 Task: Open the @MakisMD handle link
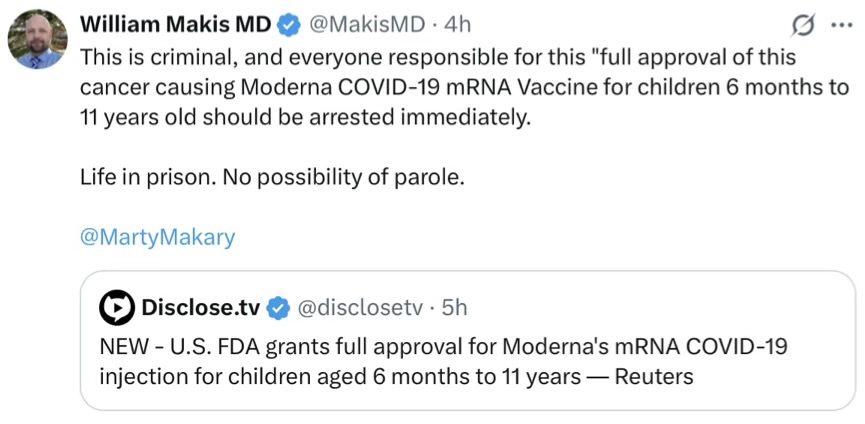coord(366,25)
